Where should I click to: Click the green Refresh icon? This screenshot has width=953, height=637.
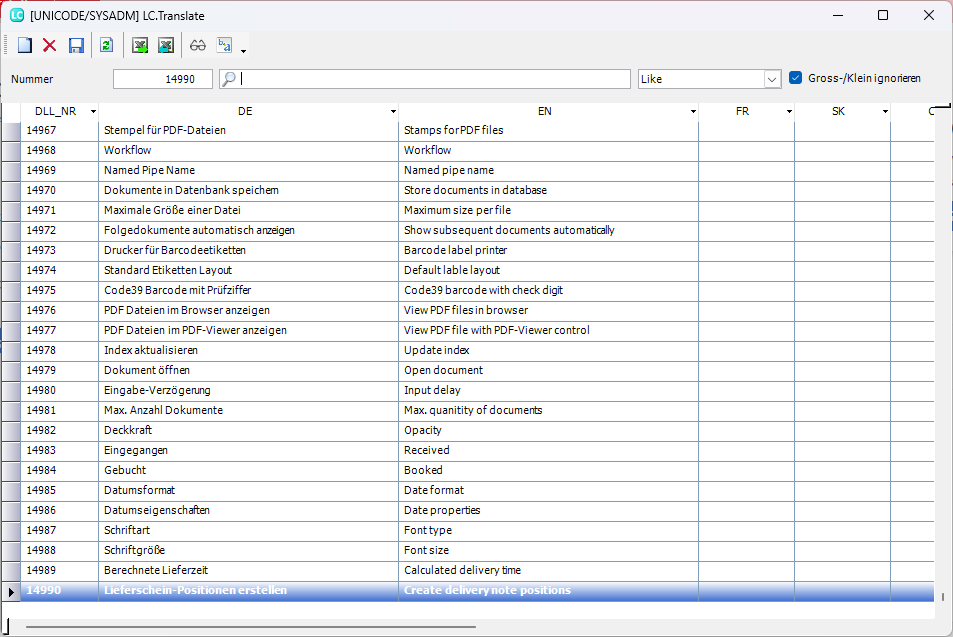click(106, 45)
